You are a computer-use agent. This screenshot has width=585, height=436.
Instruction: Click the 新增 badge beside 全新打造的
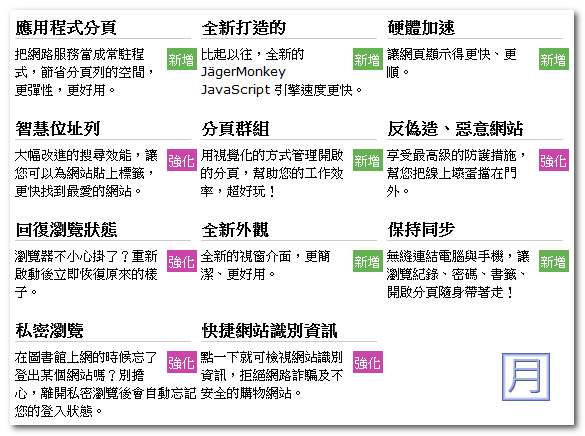click(x=368, y=59)
